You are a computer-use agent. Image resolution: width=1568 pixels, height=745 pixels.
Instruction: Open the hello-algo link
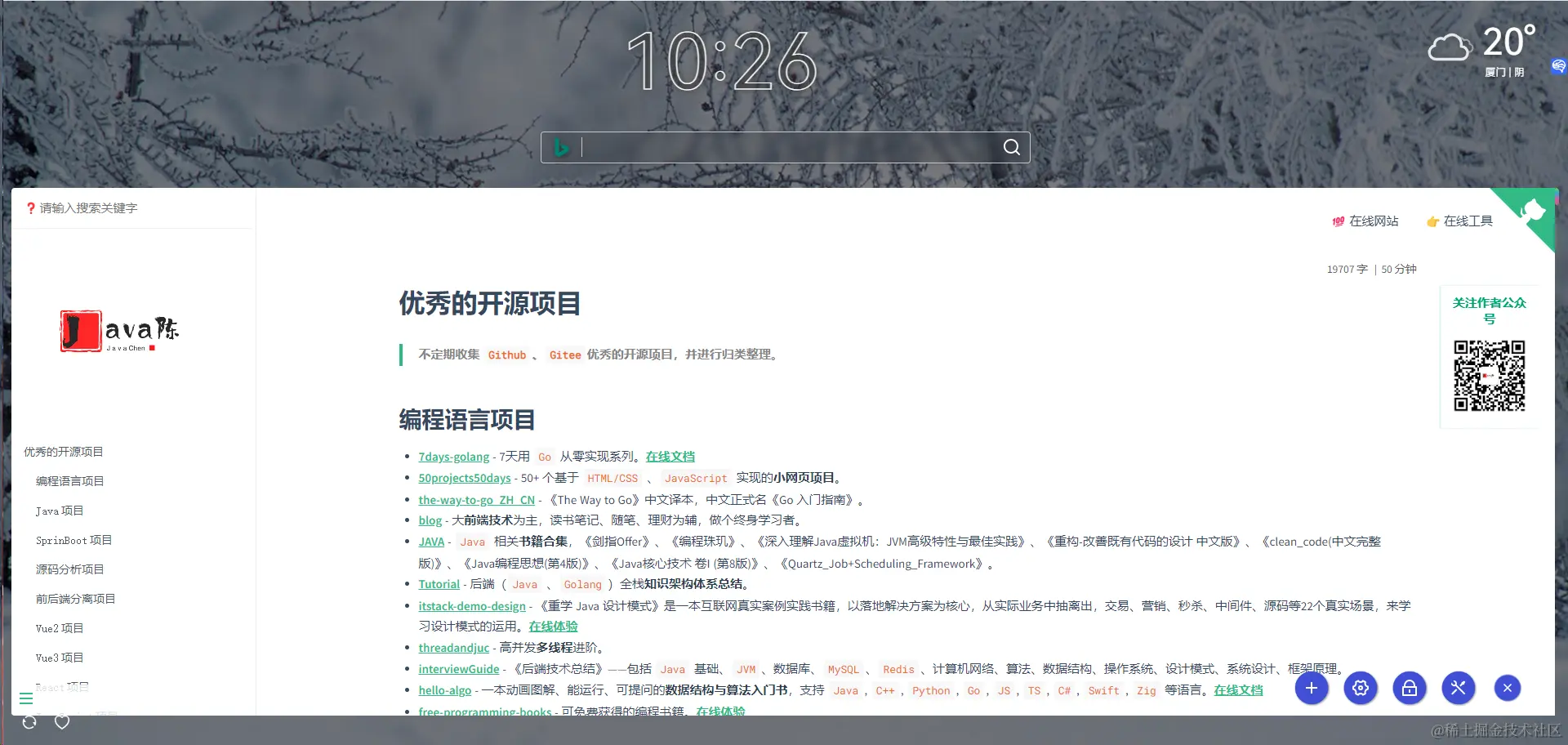pyautogui.click(x=445, y=690)
